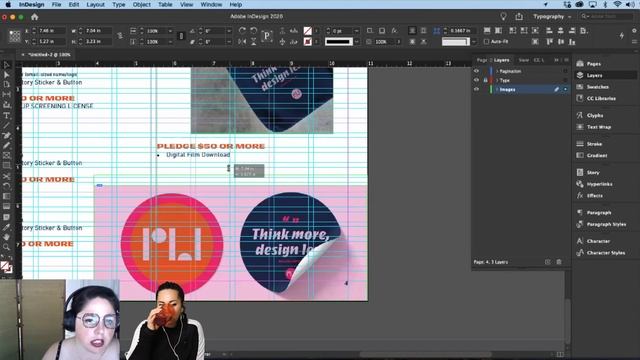Select the Rectangle Frame tool

point(7,156)
